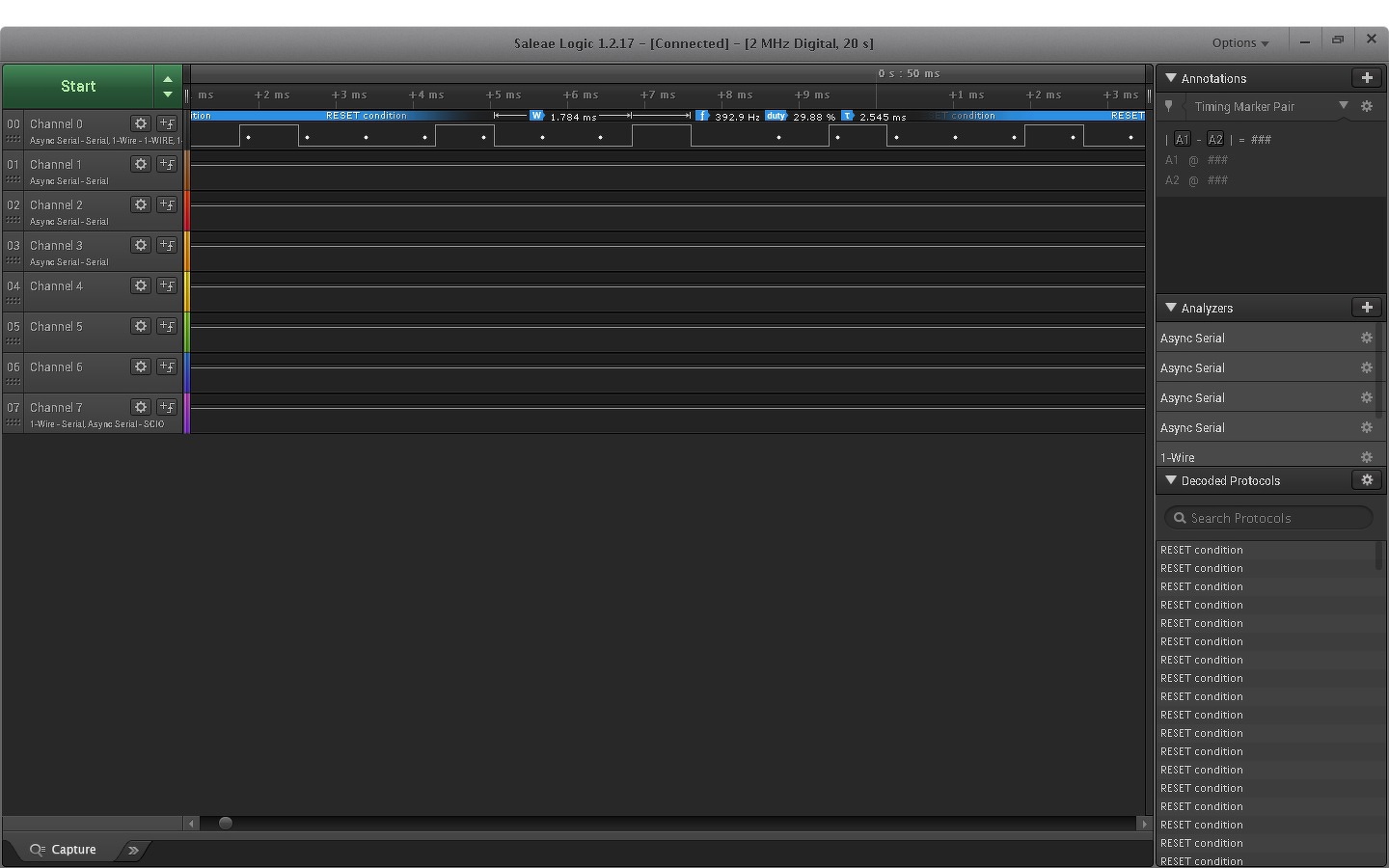Select the A1 timing marker box

[x=1183, y=139]
